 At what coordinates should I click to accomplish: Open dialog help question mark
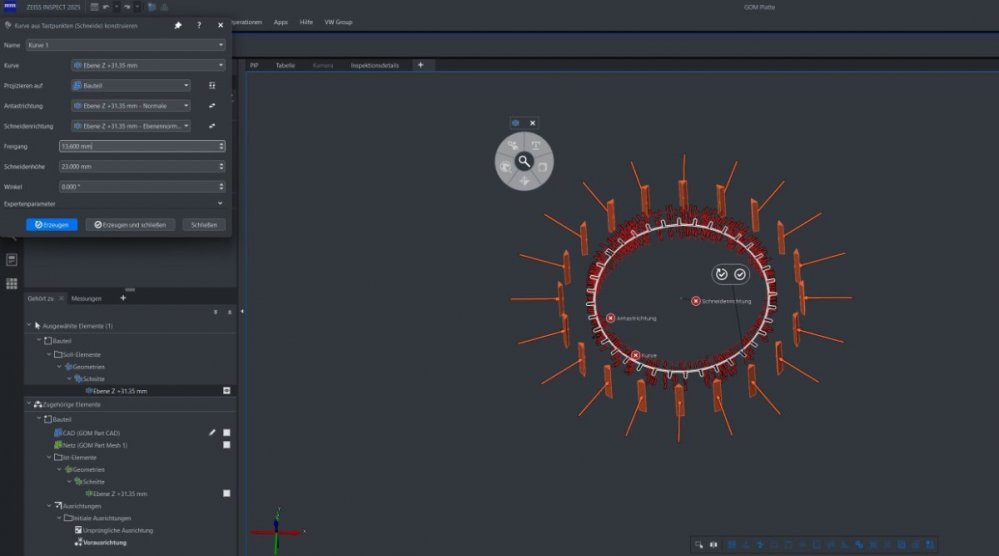[199, 25]
